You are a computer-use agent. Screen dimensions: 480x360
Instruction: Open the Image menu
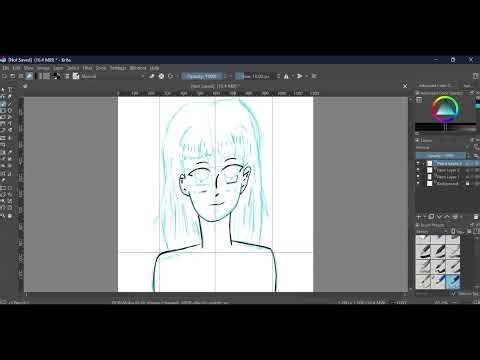coord(43,68)
